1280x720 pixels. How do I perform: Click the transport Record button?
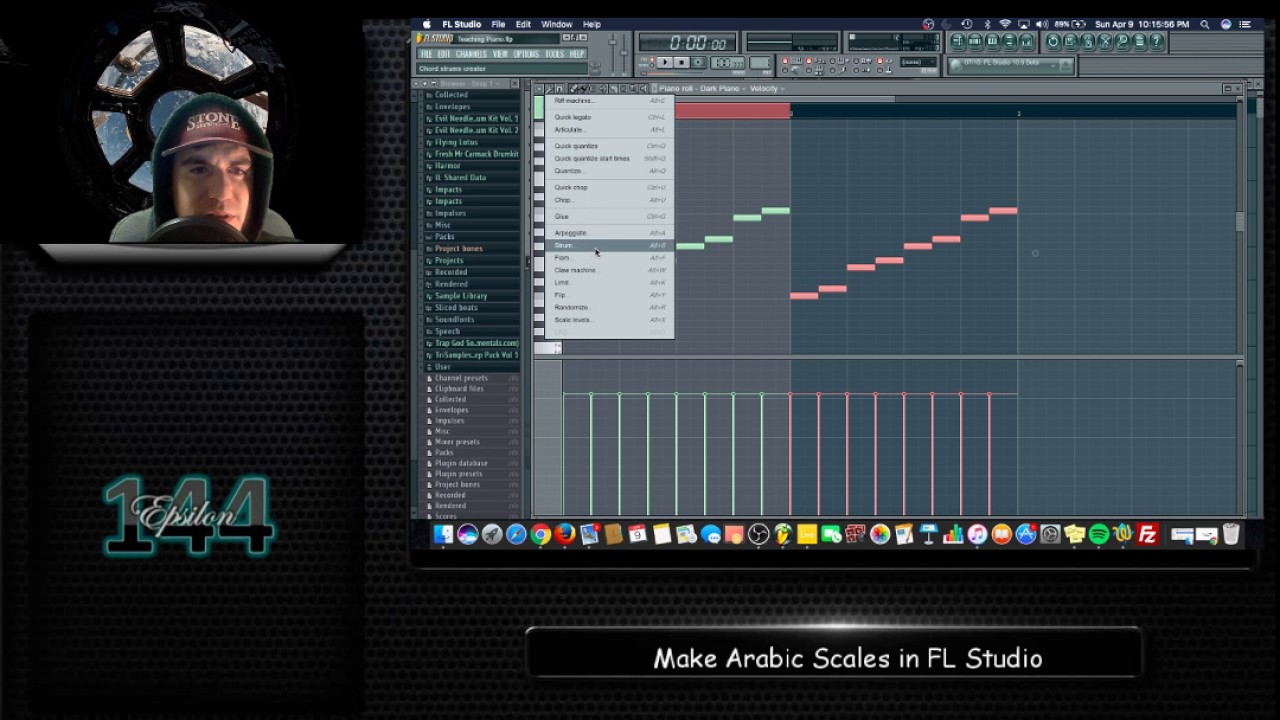point(698,62)
